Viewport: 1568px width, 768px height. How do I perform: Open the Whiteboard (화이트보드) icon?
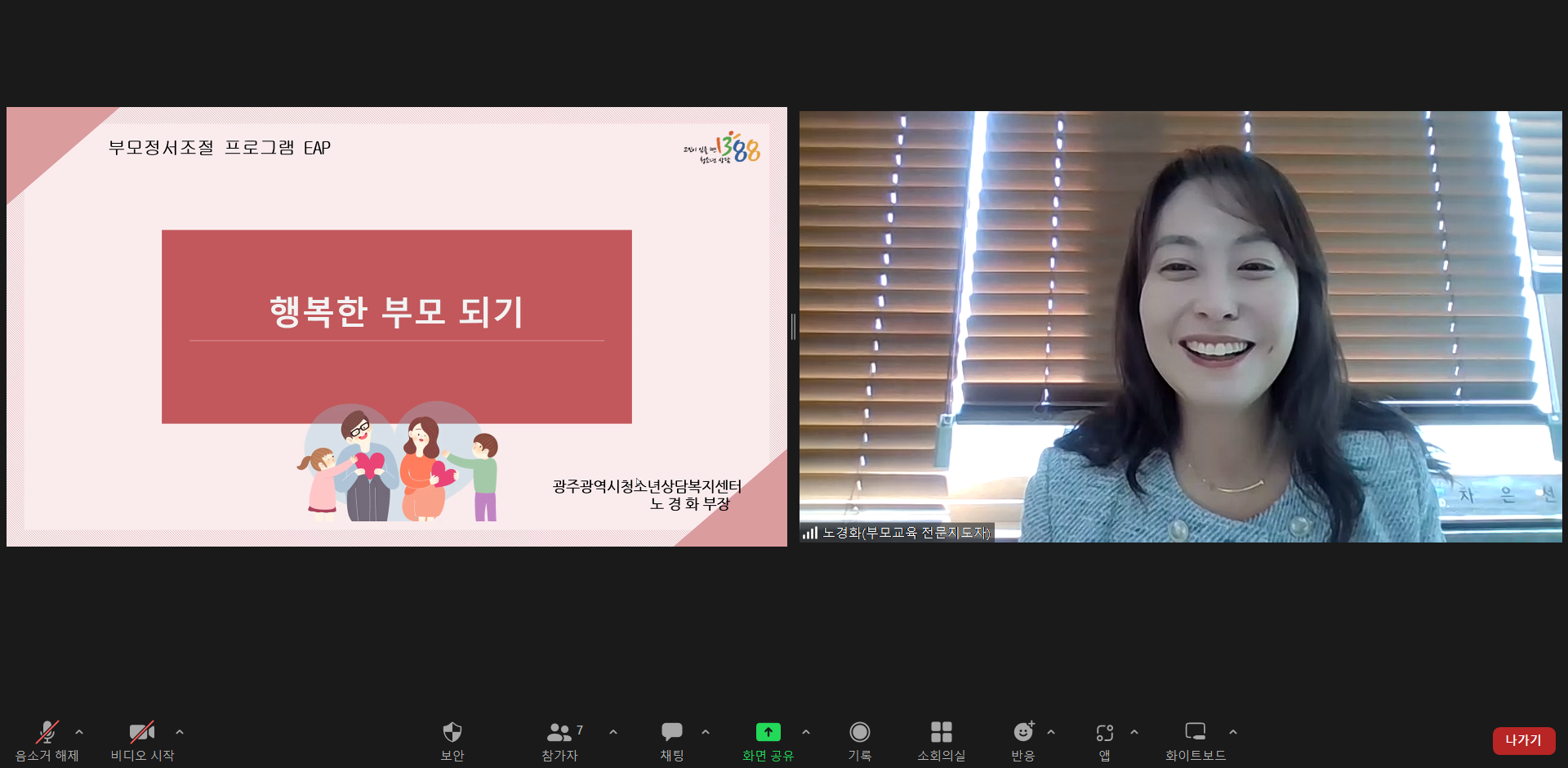[x=1195, y=733]
